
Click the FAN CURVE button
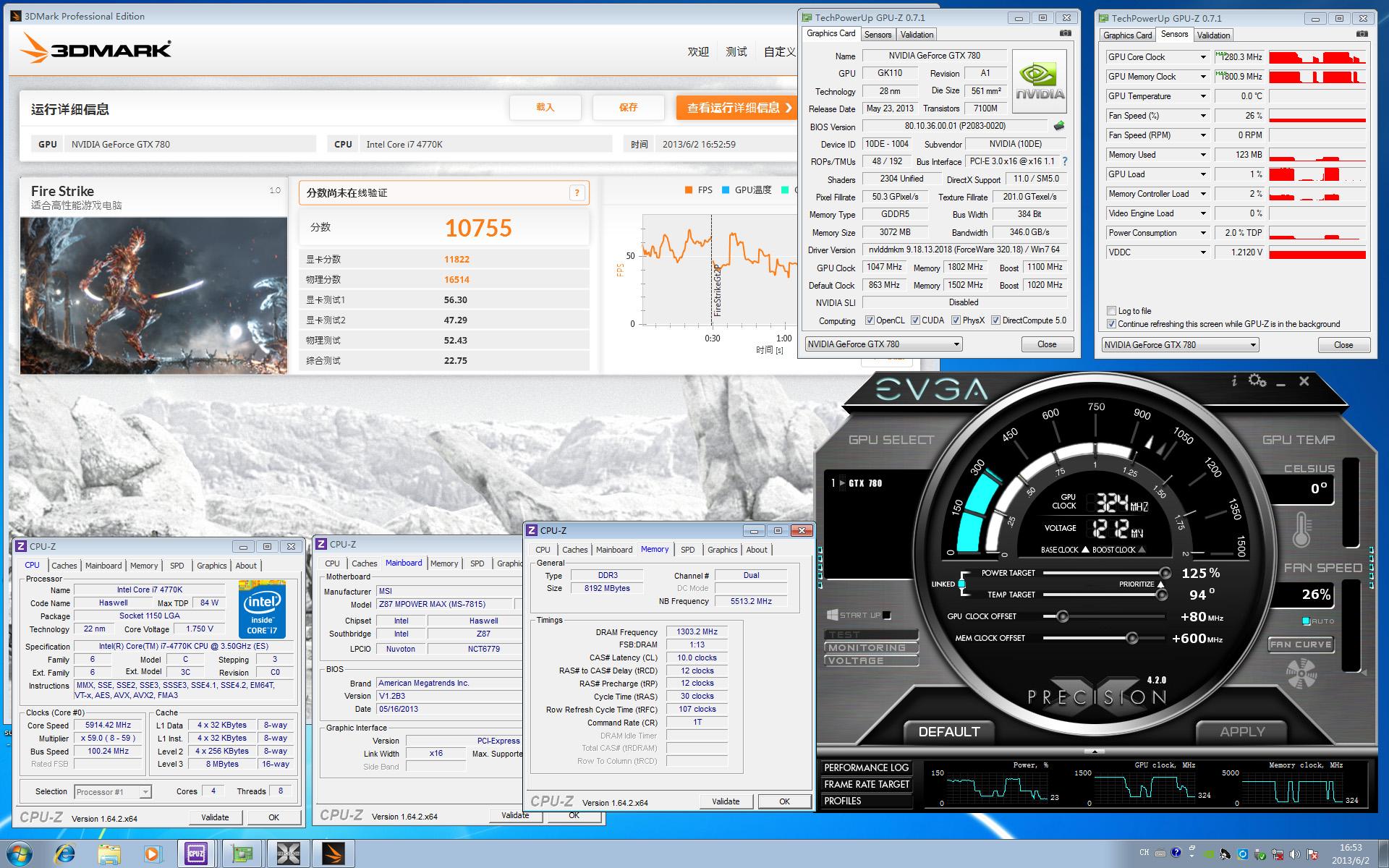coord(1300,644)
